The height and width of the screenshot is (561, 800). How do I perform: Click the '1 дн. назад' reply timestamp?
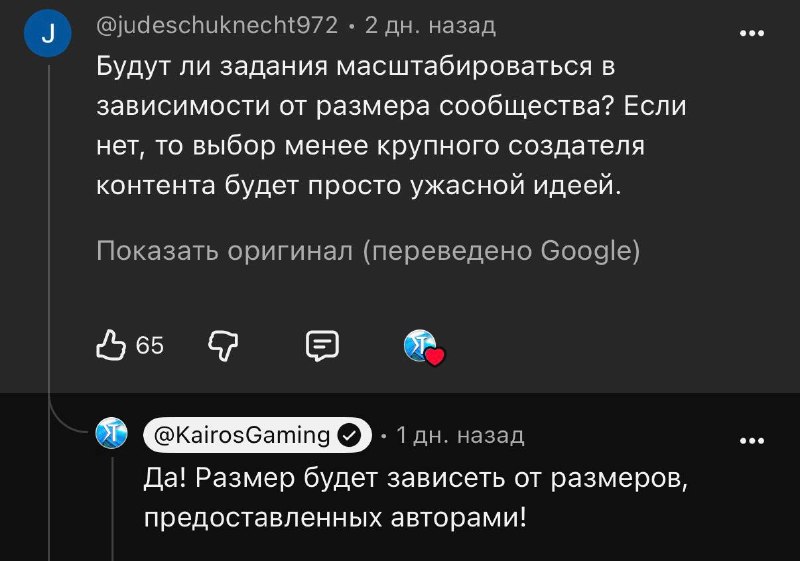(460, 435)
